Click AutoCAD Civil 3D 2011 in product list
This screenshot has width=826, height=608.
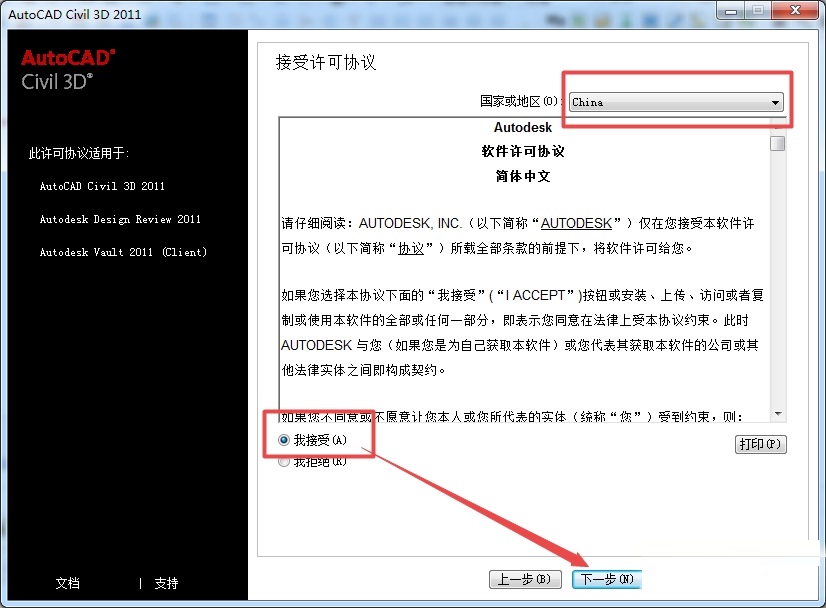102,186
